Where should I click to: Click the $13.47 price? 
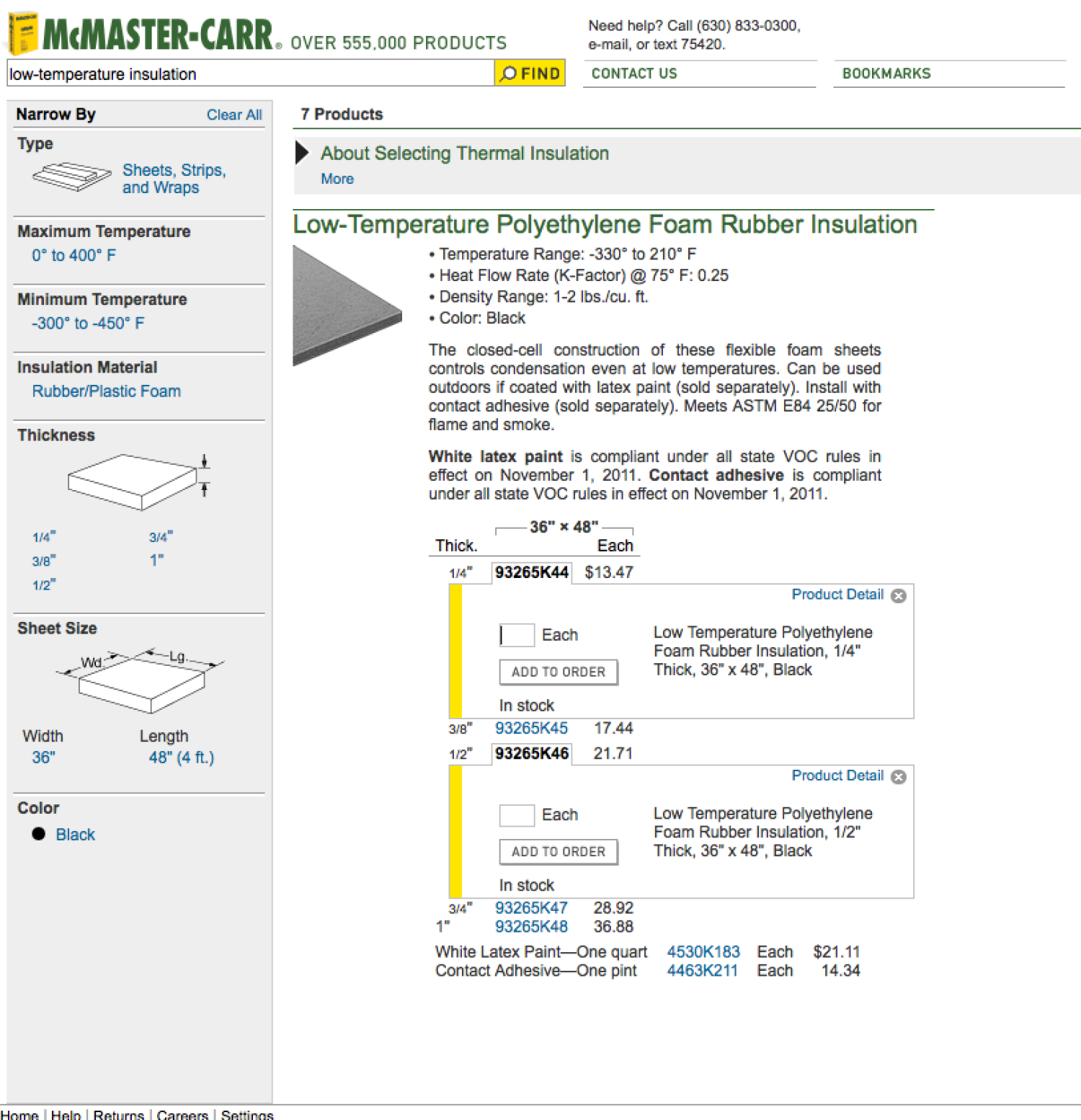click(x=609, y=572)
